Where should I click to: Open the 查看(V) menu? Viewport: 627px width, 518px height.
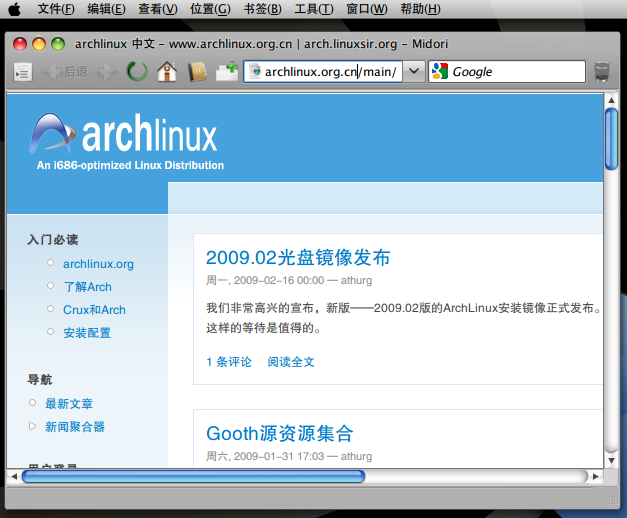(158, 9)
